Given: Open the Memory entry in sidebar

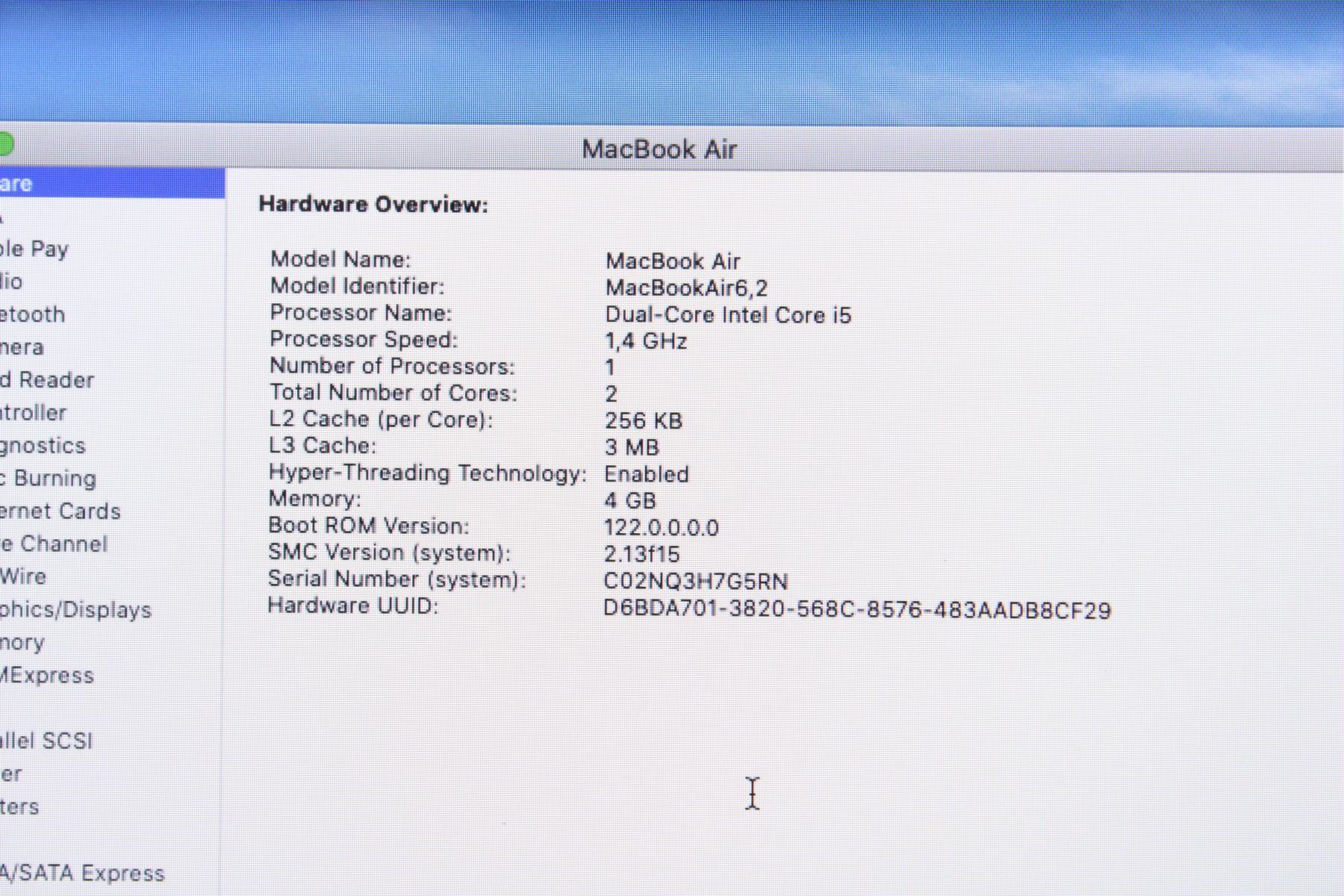Looking at the screenshot, I should pyautogui.click(x=22, y=643).
